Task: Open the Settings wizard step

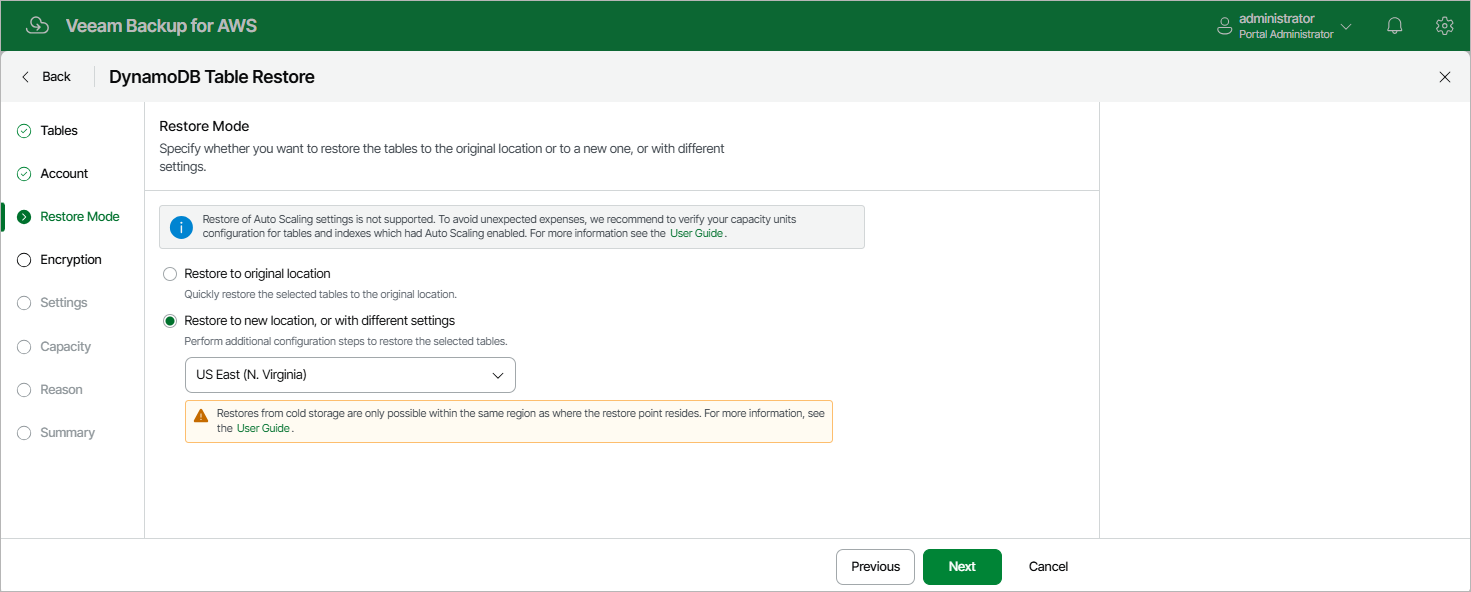Action: [x=64, y=303]
